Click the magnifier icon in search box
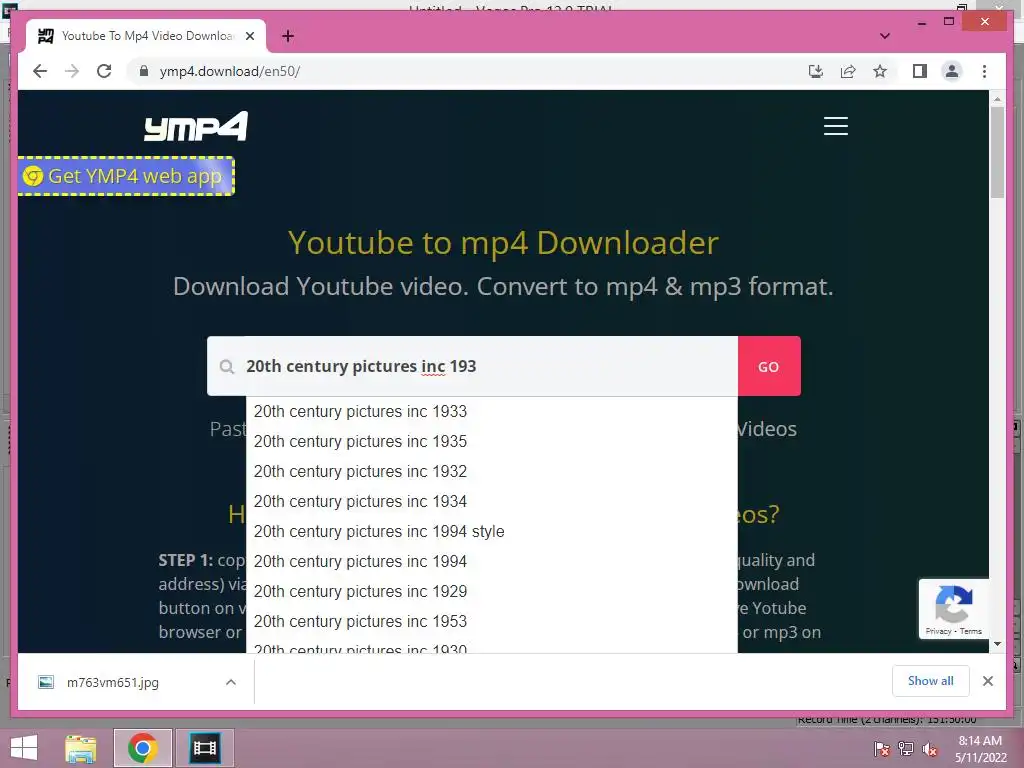 point(227,366)
